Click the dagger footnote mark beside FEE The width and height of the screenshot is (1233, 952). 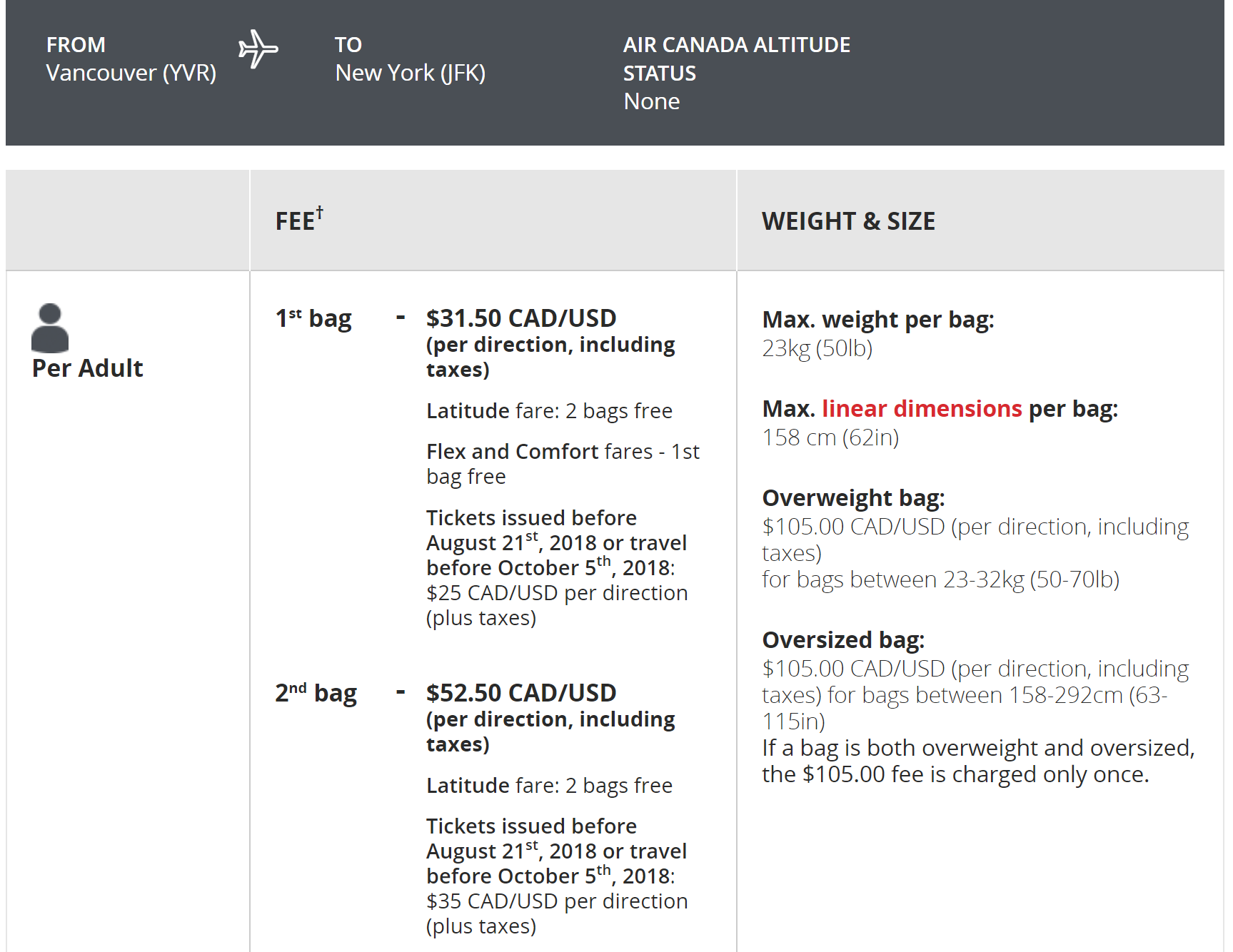(319, 212)
